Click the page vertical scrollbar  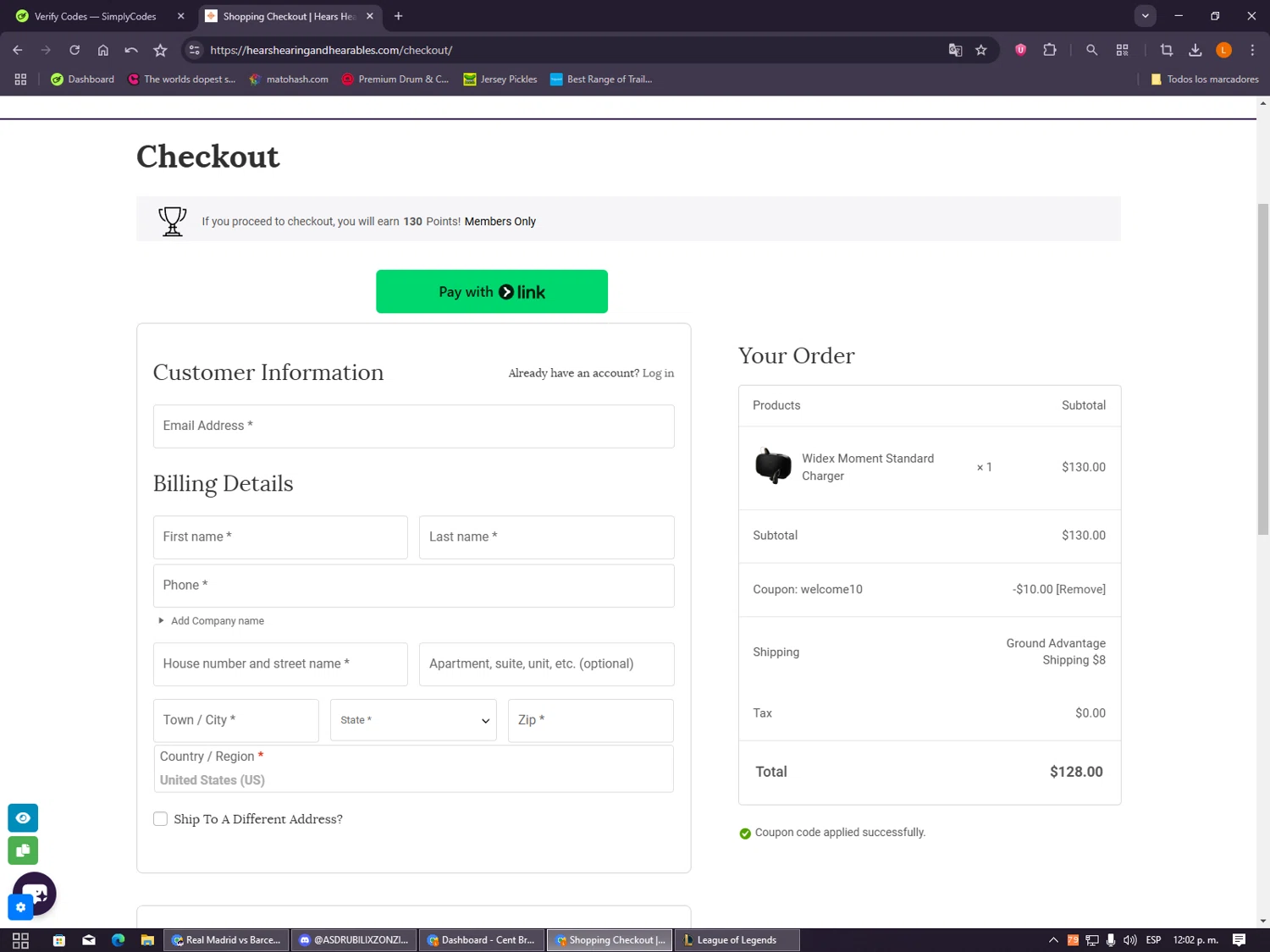pos(1263,369)
